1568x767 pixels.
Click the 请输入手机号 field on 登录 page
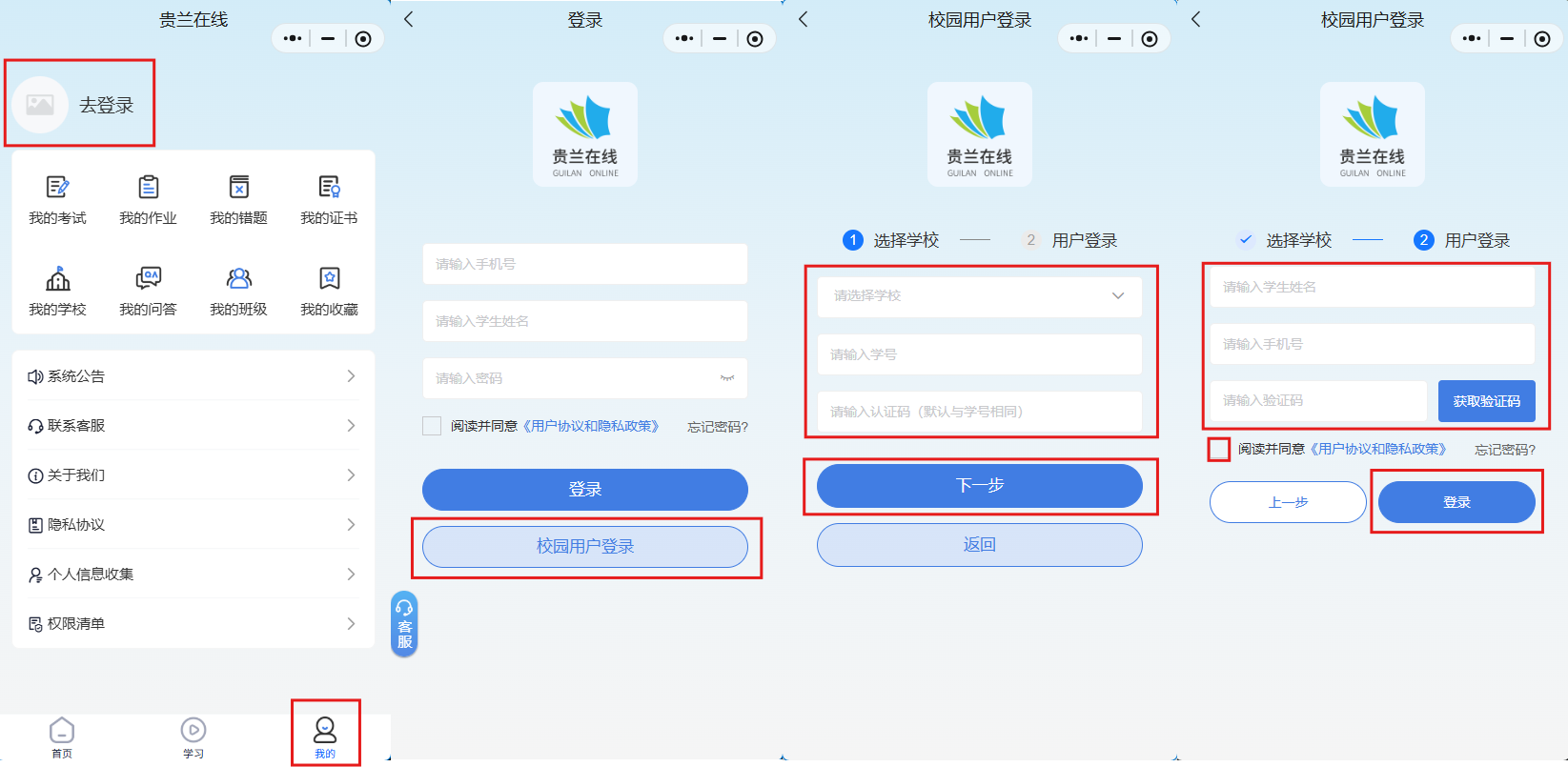pyautogui.click(x=584, y=264)
